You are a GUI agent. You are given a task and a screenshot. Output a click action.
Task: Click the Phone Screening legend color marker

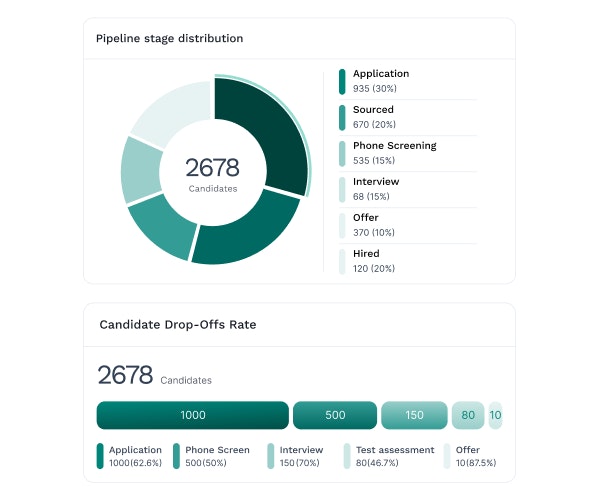tap(342, 153)
